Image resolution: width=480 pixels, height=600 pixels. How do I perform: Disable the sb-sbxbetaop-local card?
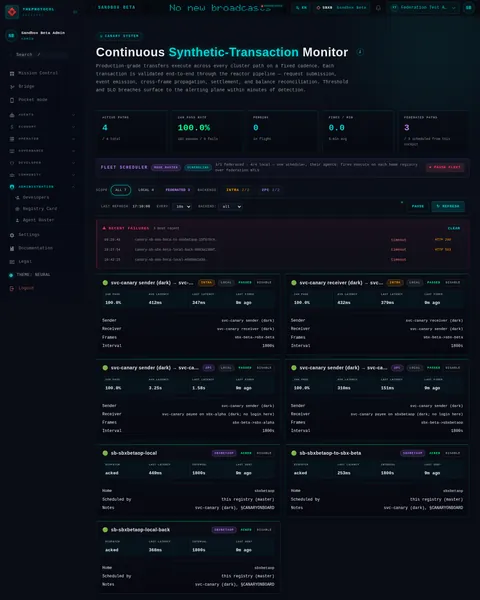tap(264, 453)
